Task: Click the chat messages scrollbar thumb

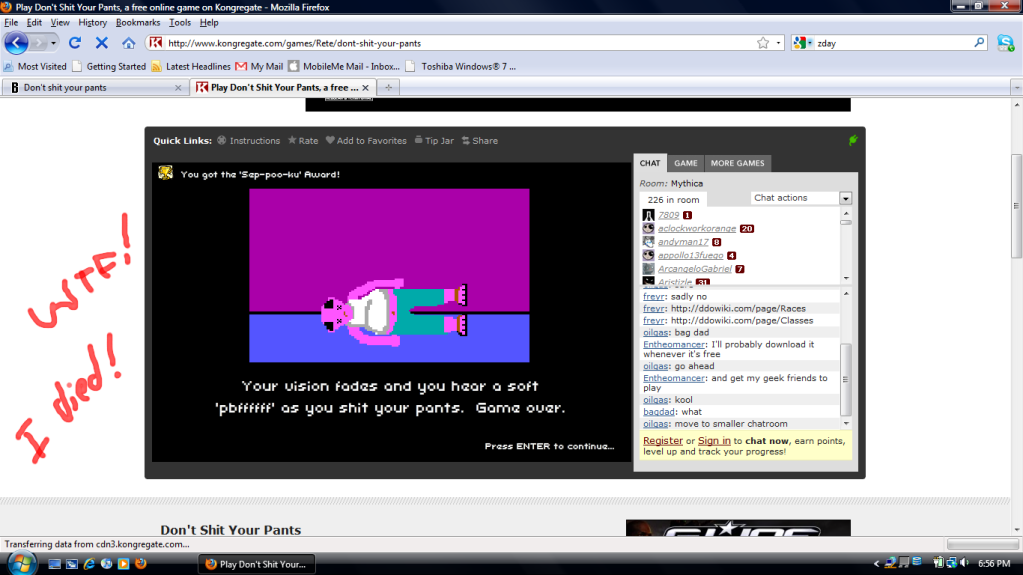Action: 846,380
